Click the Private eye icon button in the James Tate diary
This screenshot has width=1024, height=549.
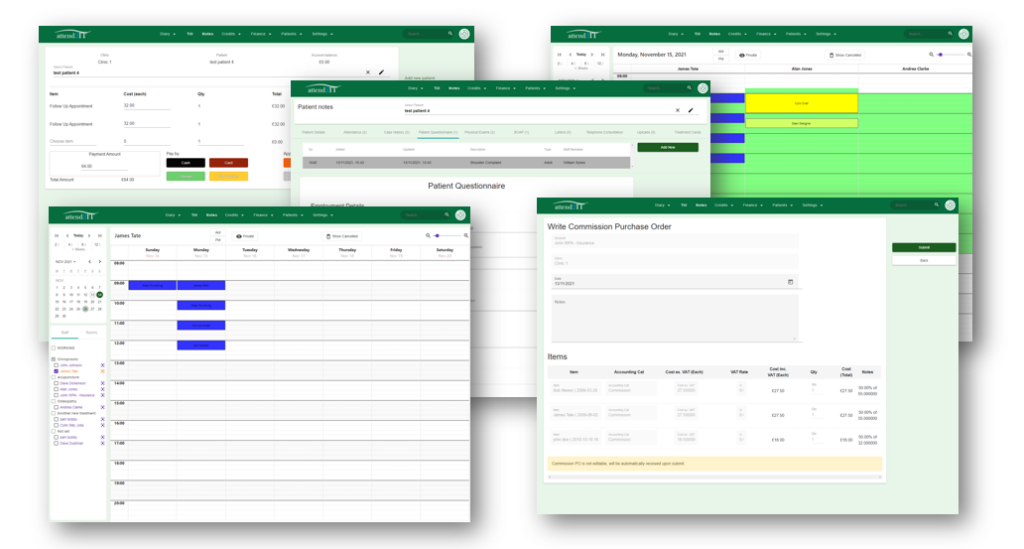246,236
